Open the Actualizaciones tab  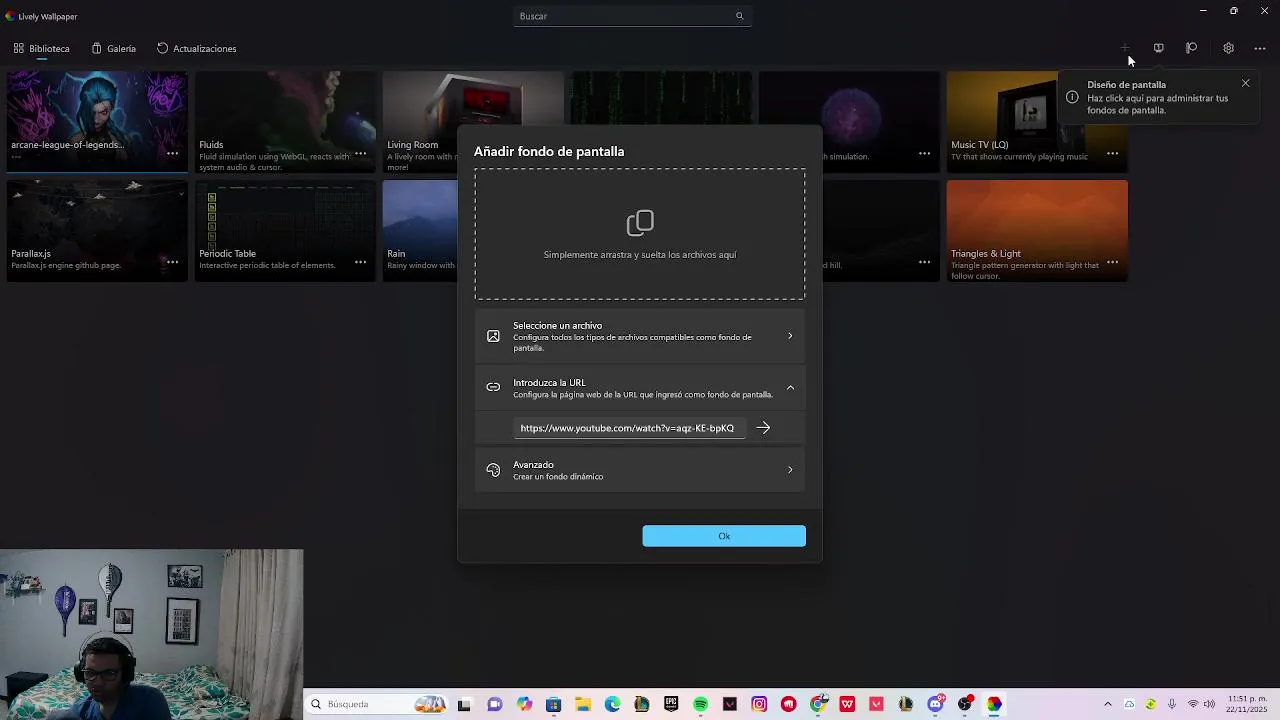(196, 48)
